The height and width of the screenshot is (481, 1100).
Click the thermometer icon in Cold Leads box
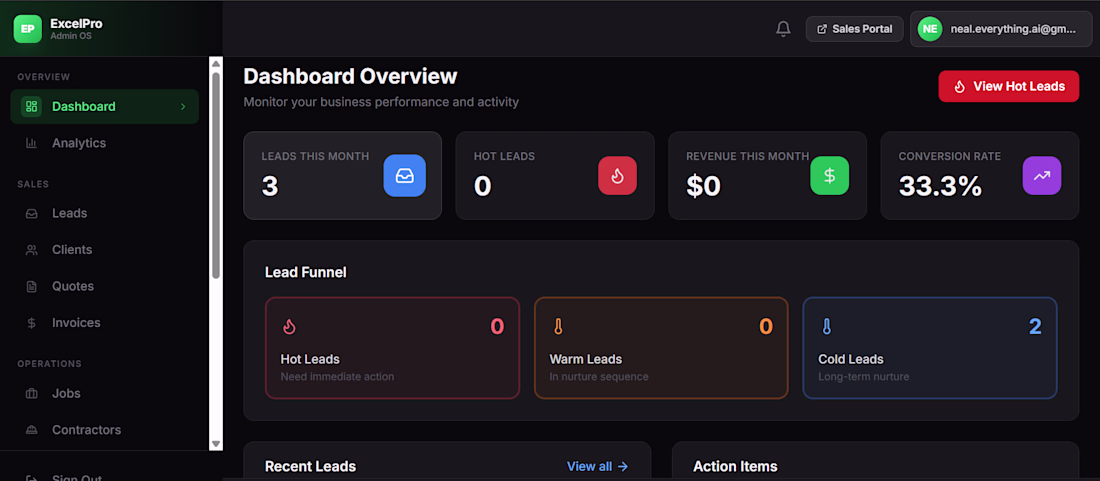pos(827,327)
